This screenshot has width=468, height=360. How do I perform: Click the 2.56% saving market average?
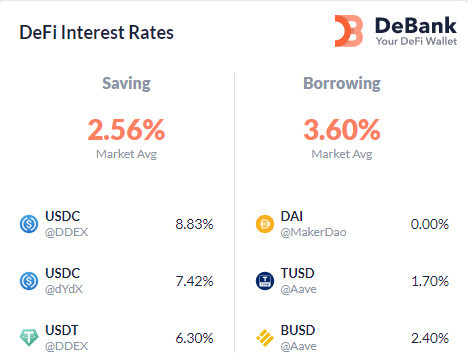pos(126,130)
